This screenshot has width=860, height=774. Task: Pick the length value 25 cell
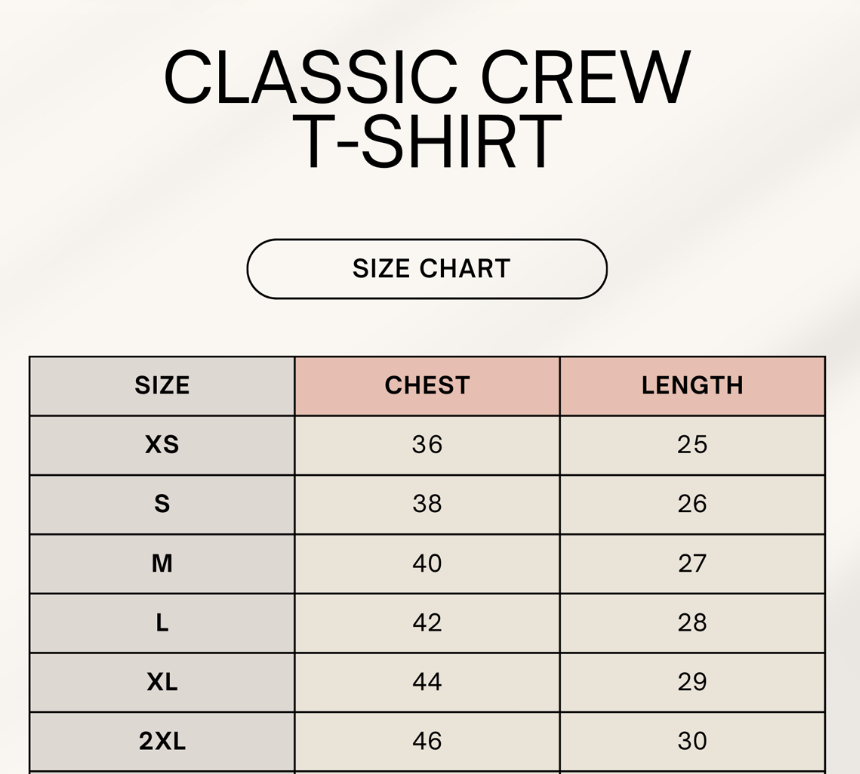pyautogui.click(x=692, y=445)
